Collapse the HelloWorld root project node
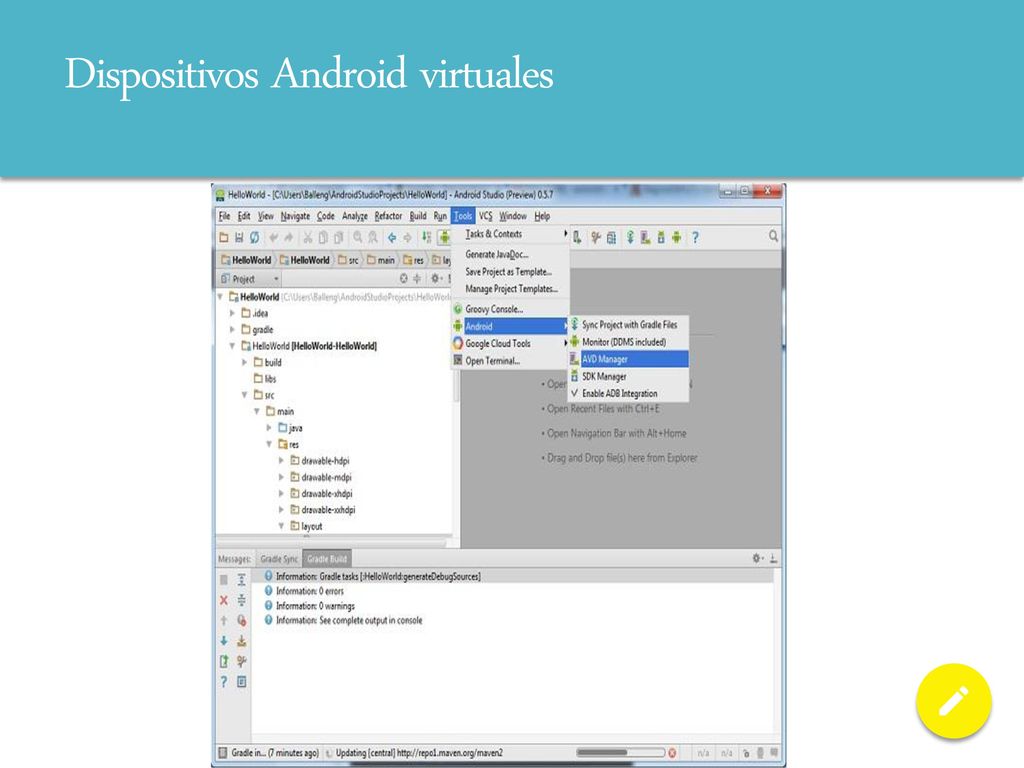The image size is (1024, 768). click(x=221, y=297)
